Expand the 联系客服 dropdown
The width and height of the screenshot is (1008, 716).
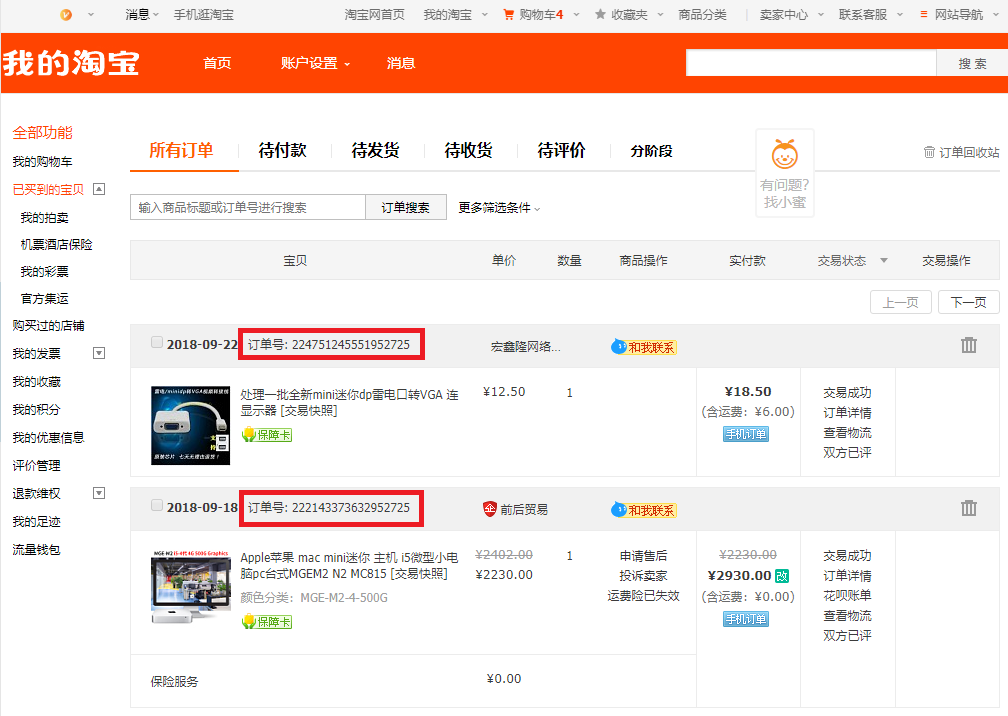coord(900,14)
